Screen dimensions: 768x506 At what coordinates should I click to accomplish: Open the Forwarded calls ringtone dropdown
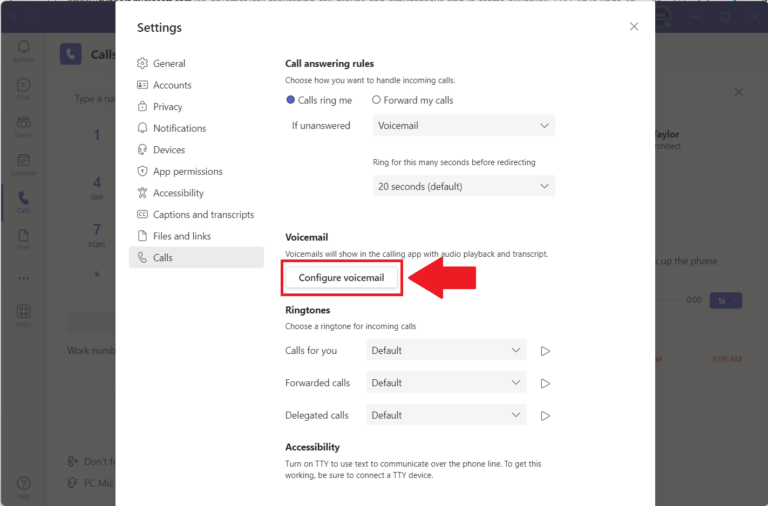(446, 383)
